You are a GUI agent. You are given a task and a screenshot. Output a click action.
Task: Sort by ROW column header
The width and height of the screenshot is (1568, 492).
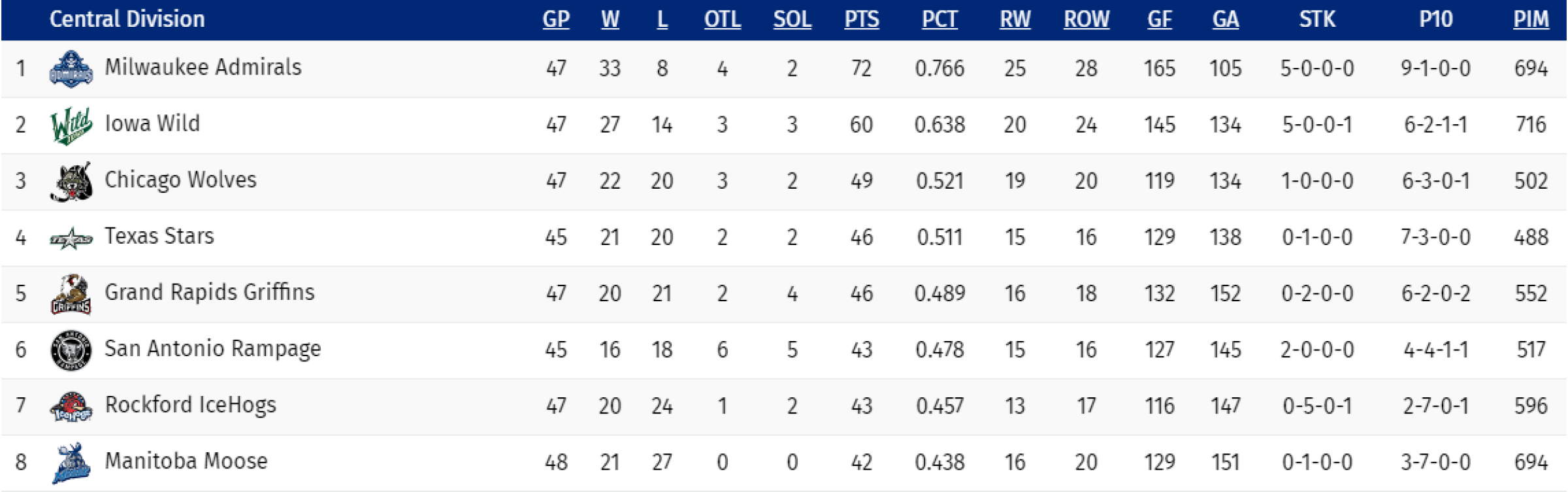point(1086,20)
